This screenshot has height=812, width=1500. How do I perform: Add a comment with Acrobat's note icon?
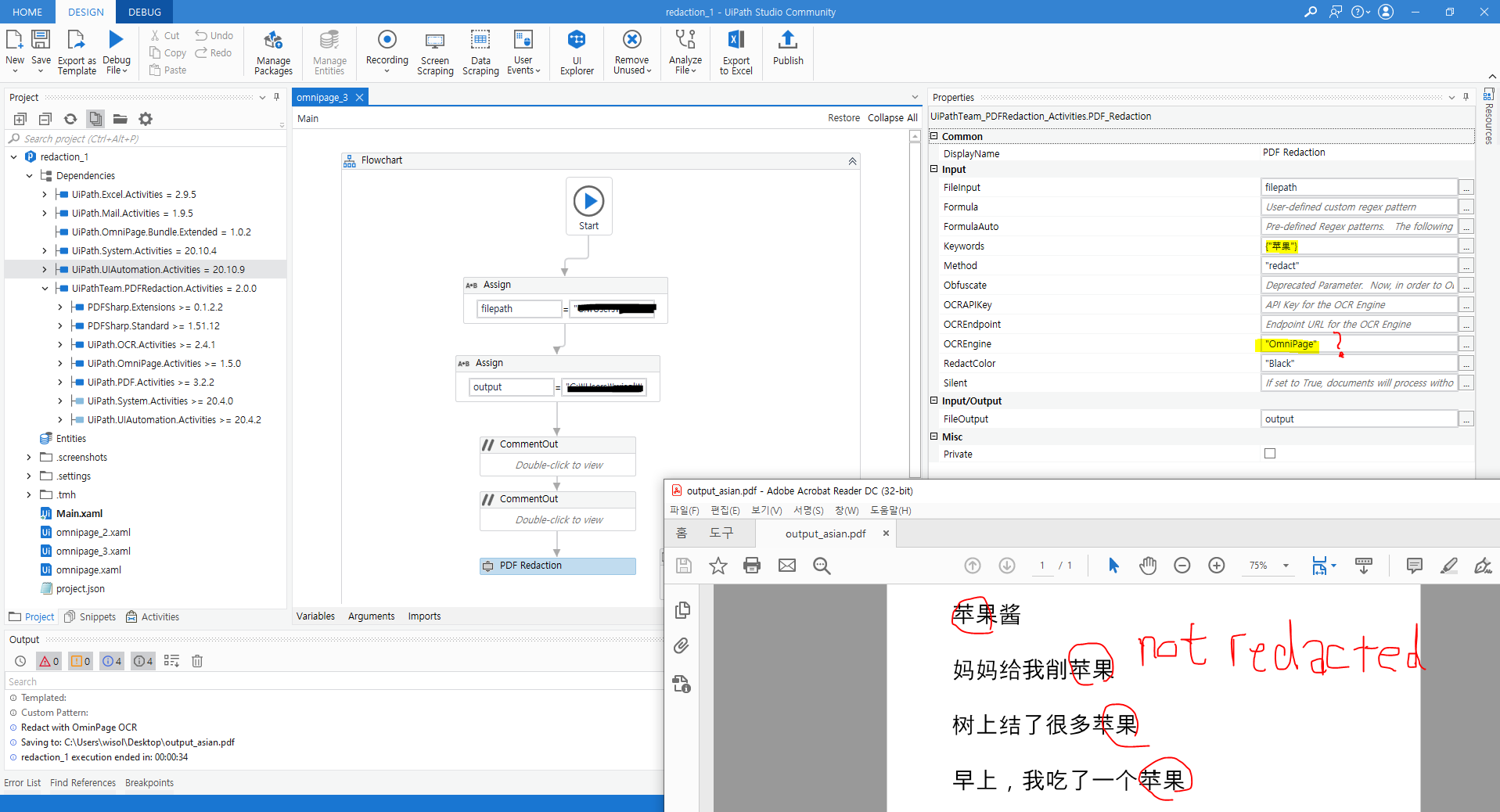(1414, 566)
